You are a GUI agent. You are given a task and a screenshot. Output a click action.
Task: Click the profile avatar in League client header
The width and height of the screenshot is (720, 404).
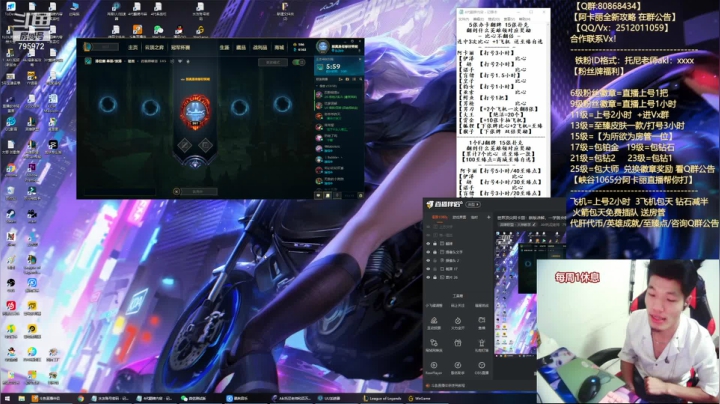323,47
